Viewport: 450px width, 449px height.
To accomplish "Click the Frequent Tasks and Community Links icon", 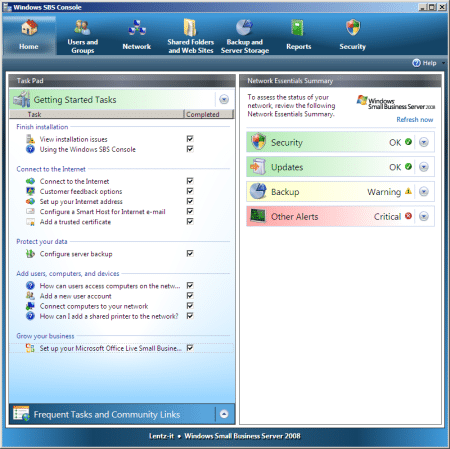I will [x=21, y=414].
